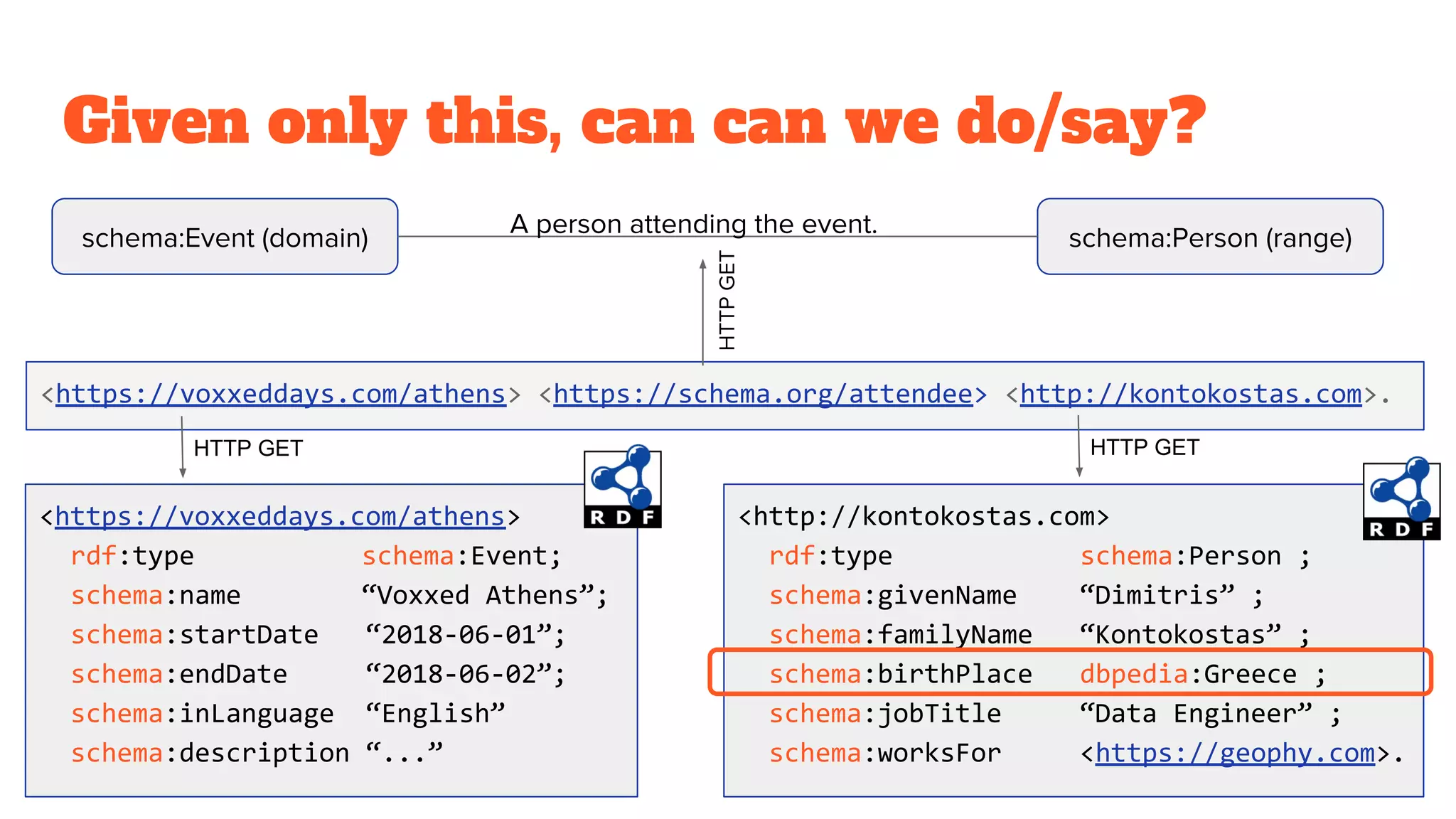Click rdf:type in the kontokostas.com box
1456x819 pixels.
tap(830, 556)
